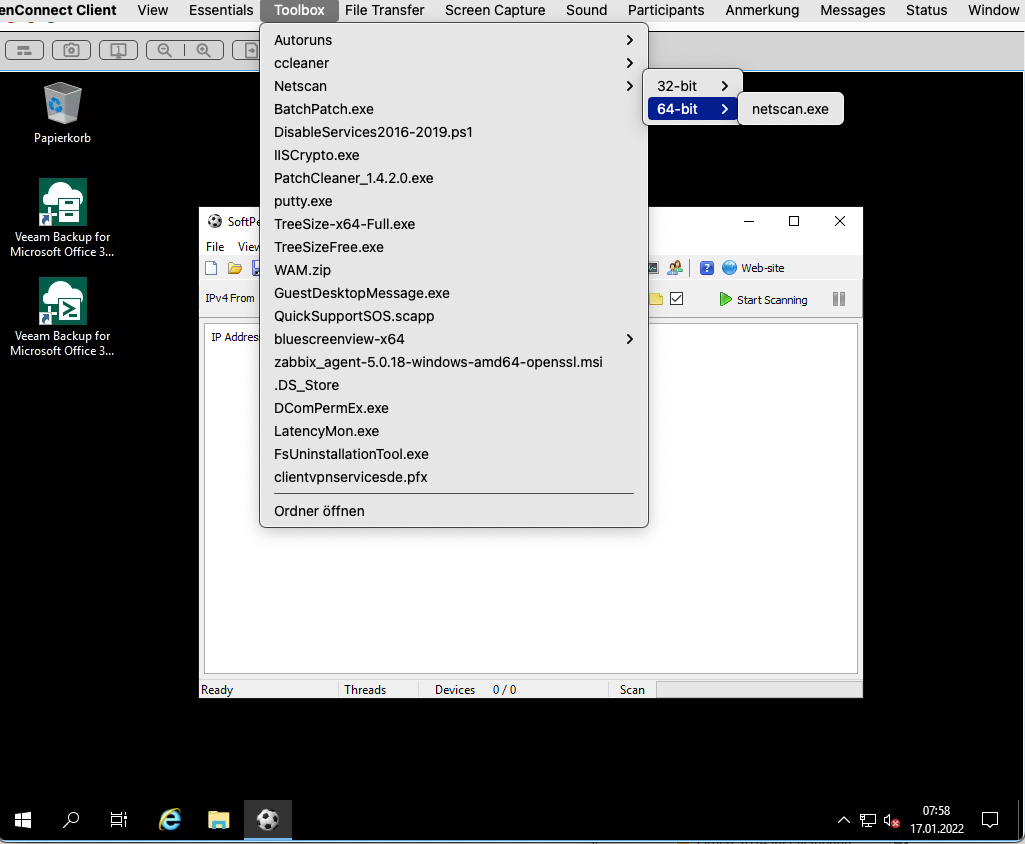Image resolution: width=1025 pixels, height=844 pixels.
Task: Take a screenshot with the camera icon
Action: pos(71,50)
